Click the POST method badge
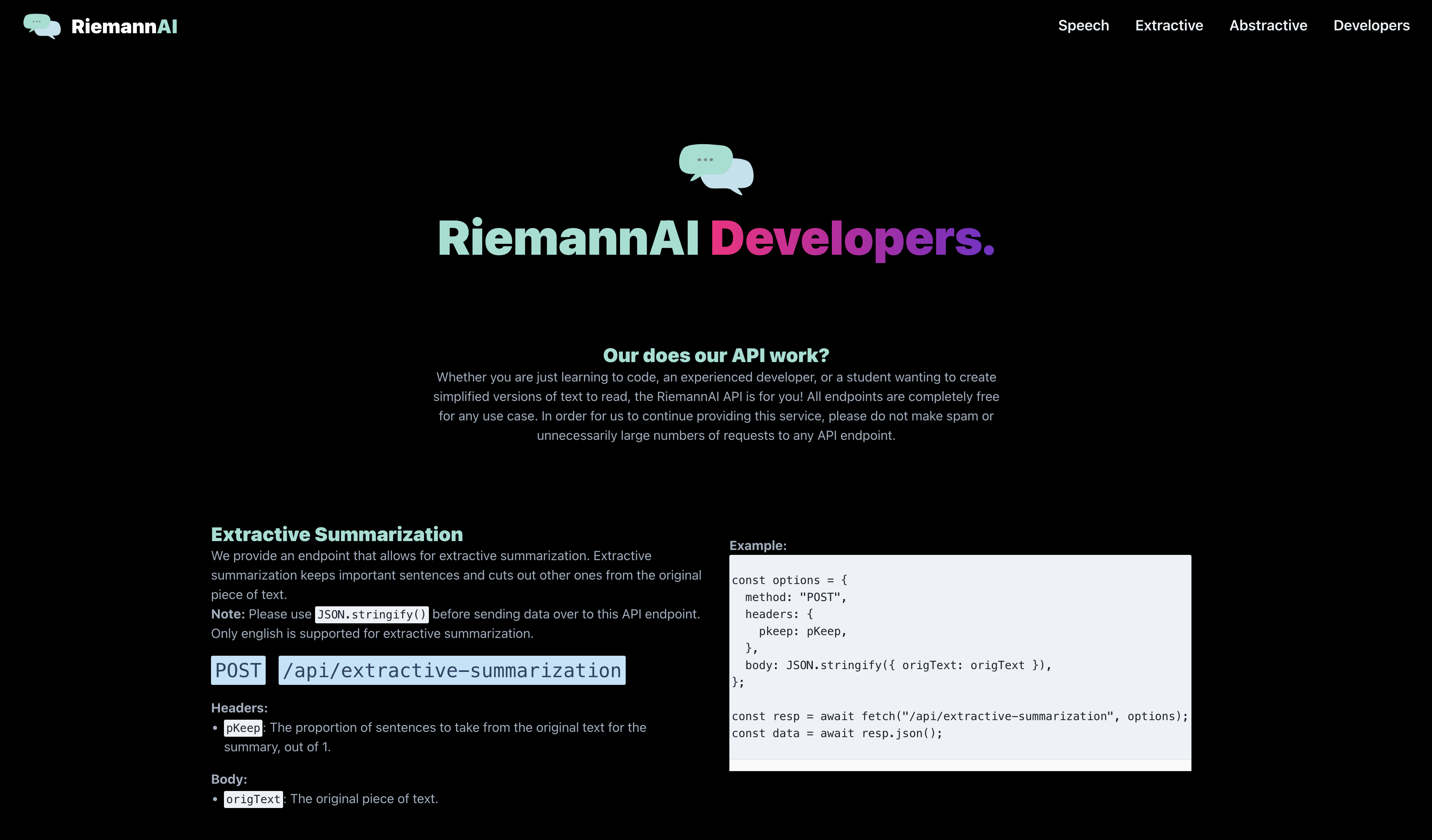Screen dimensions: 1432x840 tap(238, 671)
